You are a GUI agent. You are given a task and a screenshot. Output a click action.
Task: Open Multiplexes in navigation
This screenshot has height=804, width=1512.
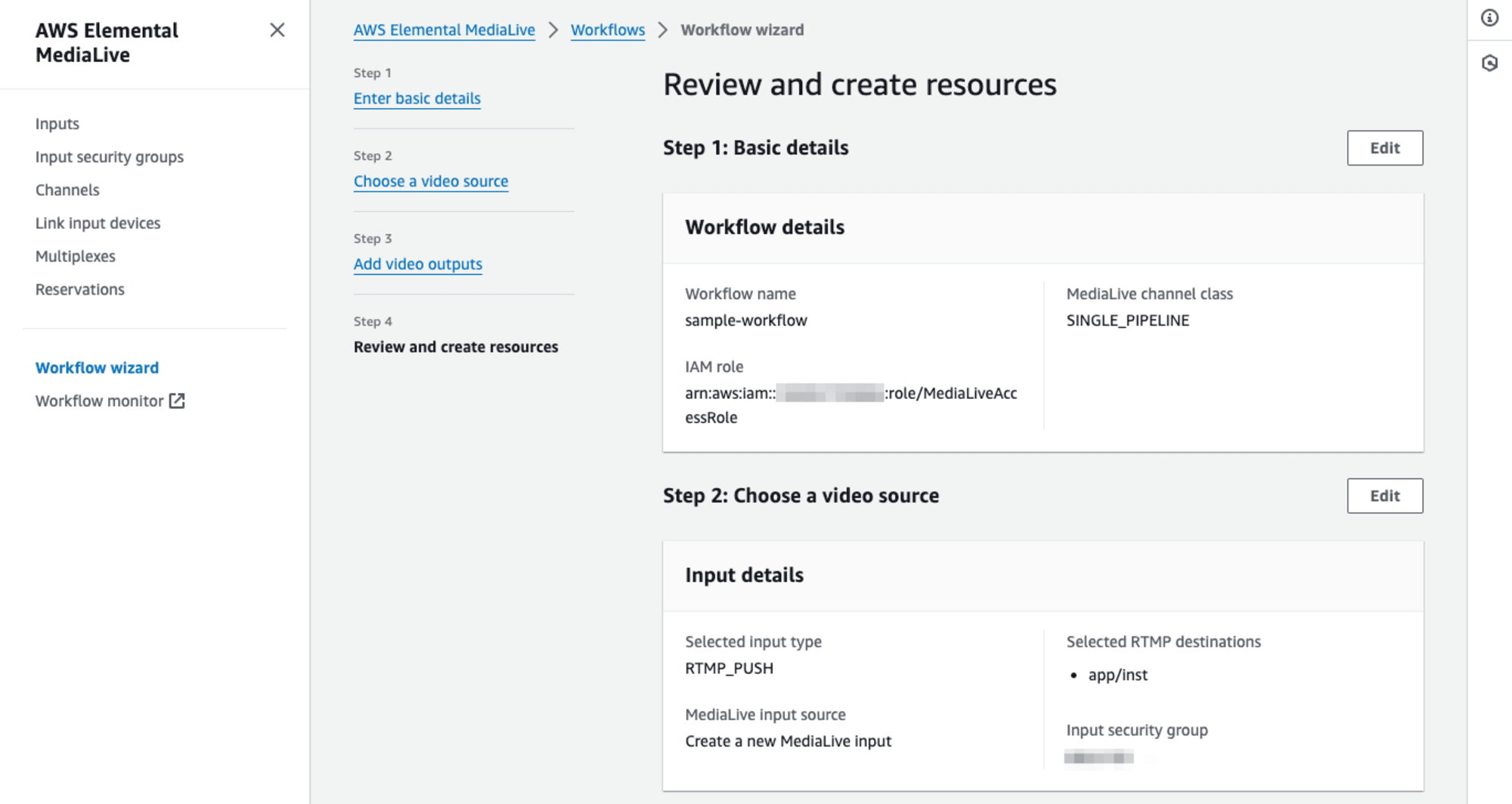76,256
